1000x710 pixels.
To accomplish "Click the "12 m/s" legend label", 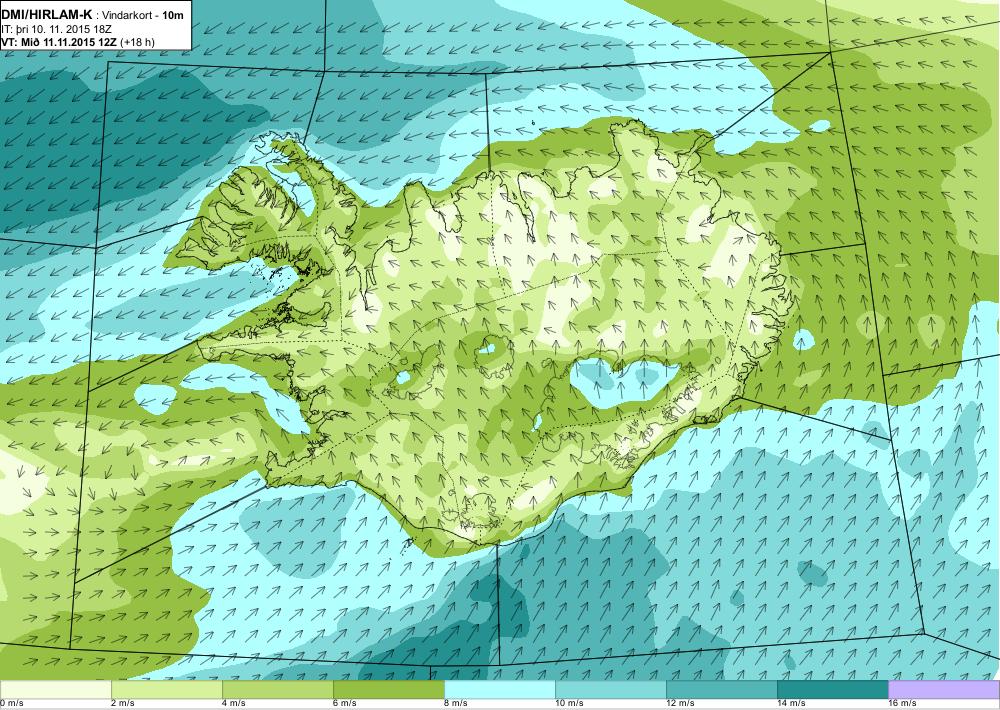I will (680, 704).
